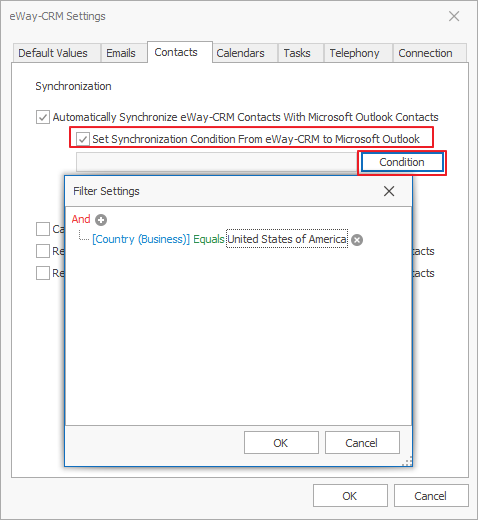Open the 'And' group operator menu
Viewport: 479px width, 520px height.
pyautogui.click(x=81, y=219)
